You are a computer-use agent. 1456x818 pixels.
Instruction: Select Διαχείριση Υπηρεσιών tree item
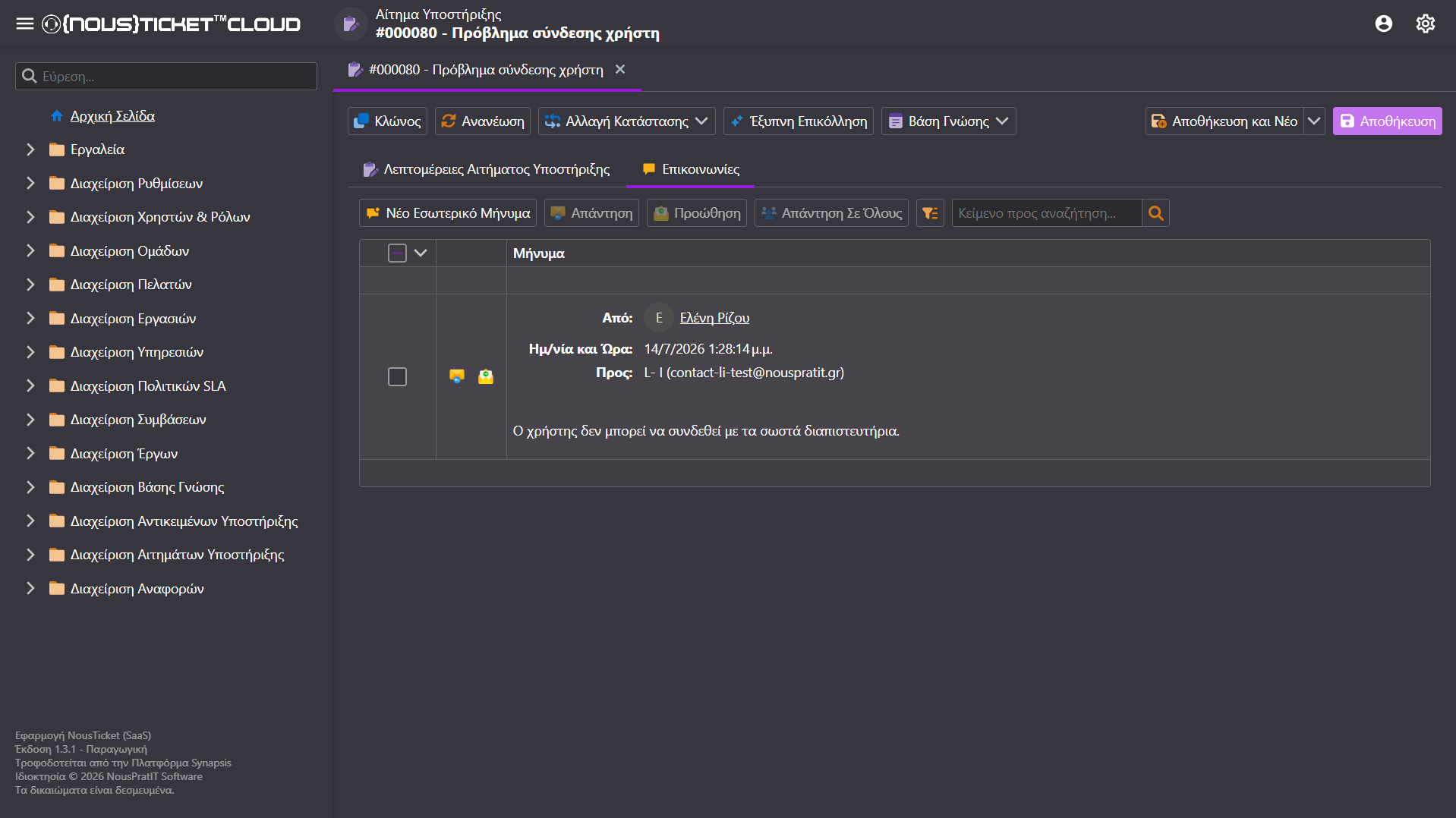point(137,352)
